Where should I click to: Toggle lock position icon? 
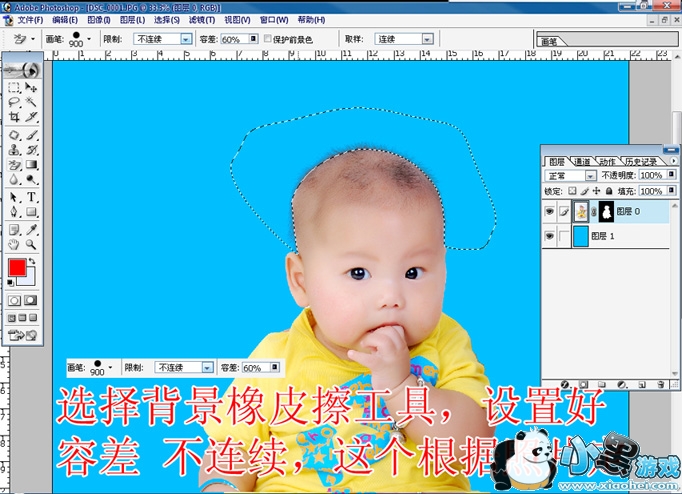[x=596, y=191]
